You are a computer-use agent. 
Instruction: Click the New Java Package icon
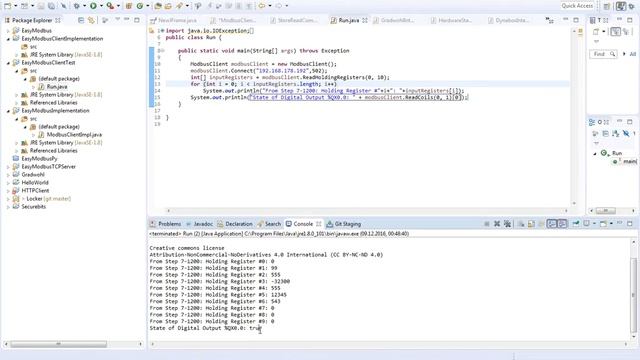click(x=129, y=6)
